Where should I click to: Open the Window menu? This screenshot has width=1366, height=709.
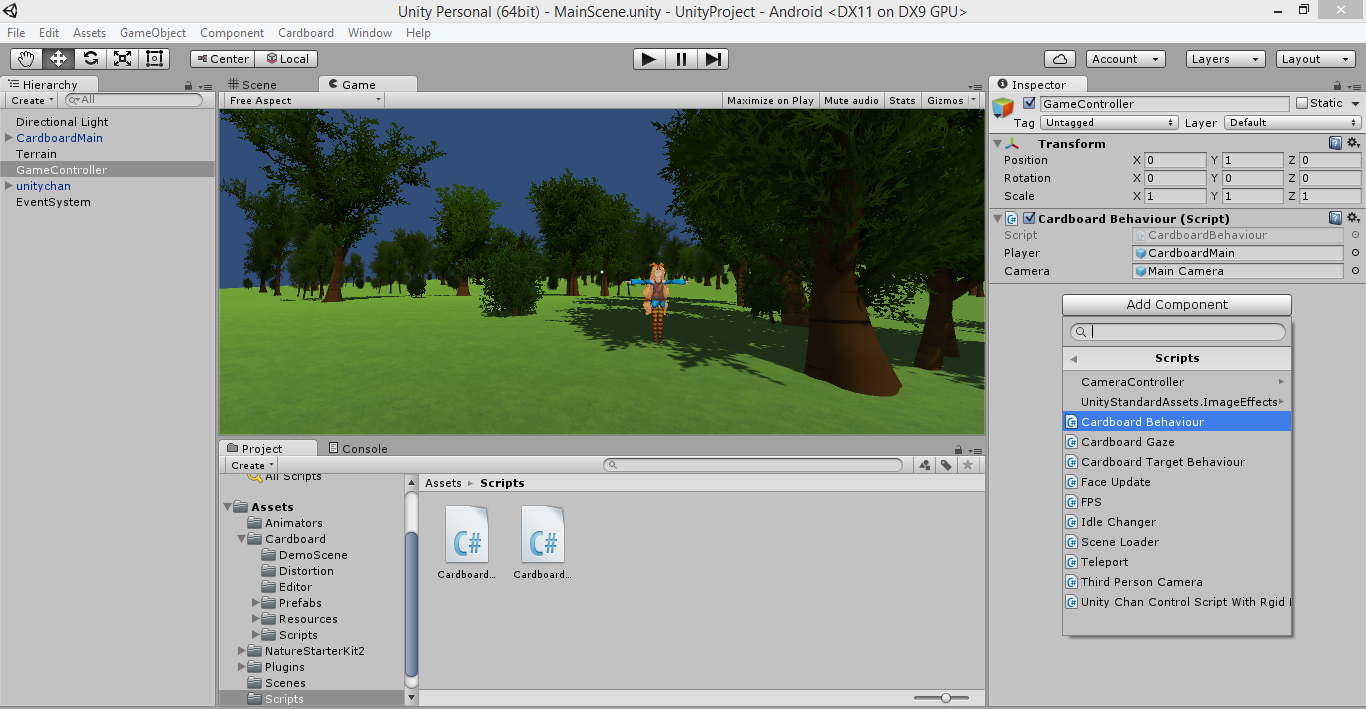coord(370,33)
